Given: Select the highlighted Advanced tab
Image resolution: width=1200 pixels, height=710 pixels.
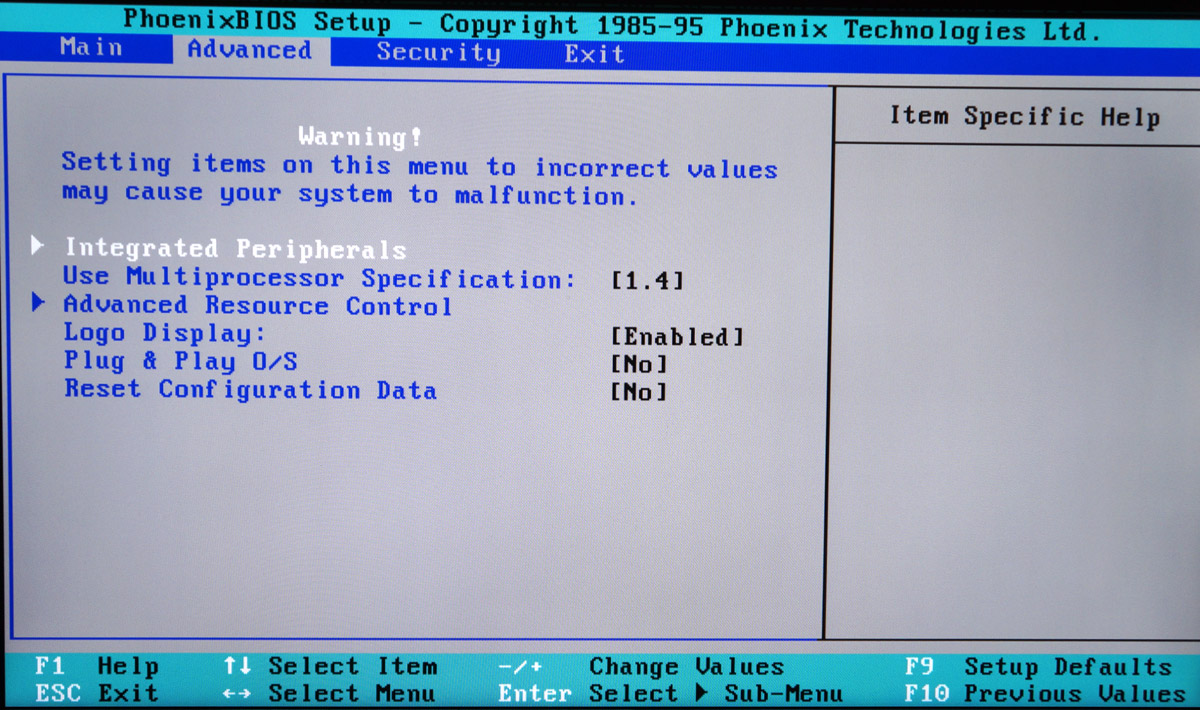Looking at the screenshot, I should 250,50.
